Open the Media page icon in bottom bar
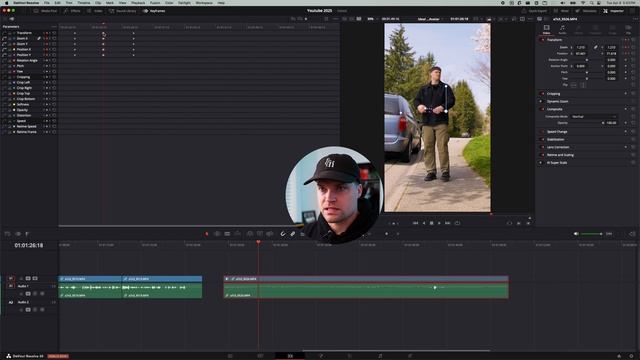640x360 pixels. [x=230, y=356]
